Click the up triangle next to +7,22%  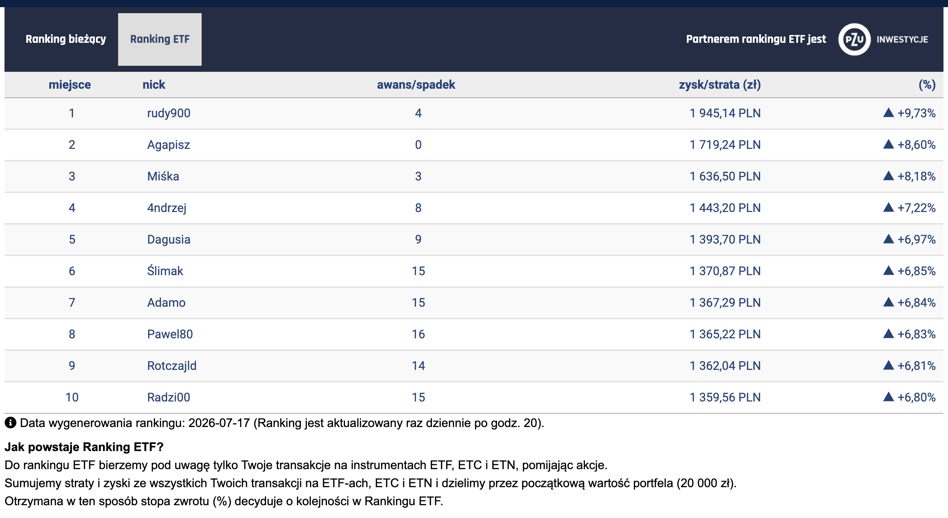coord(888,207)
